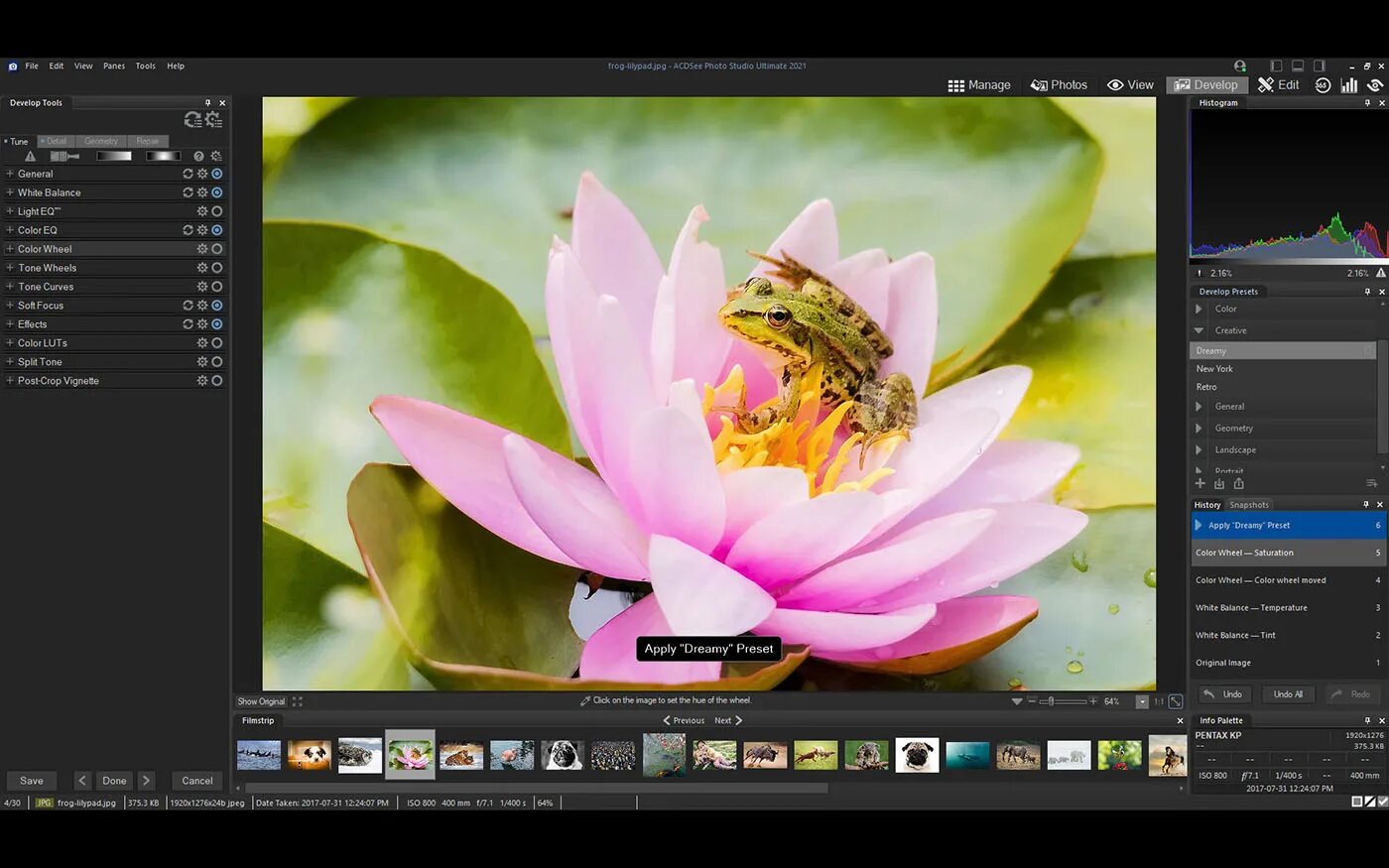Reset the Soft Focus group
The image size is (1389, 868).
(x=188, y=306)
